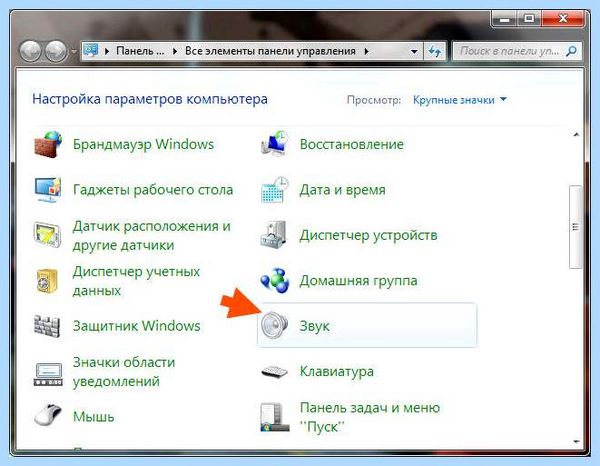Expand chevron after Все элементы панели управления
The height and width of the screenshot is (466, 600).
[367, 51]
